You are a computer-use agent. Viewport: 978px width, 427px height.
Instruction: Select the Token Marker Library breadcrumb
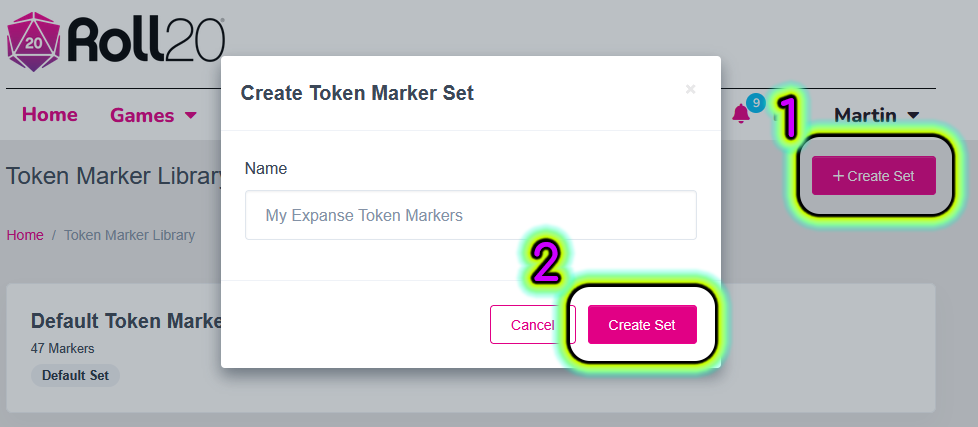point(129,235)
